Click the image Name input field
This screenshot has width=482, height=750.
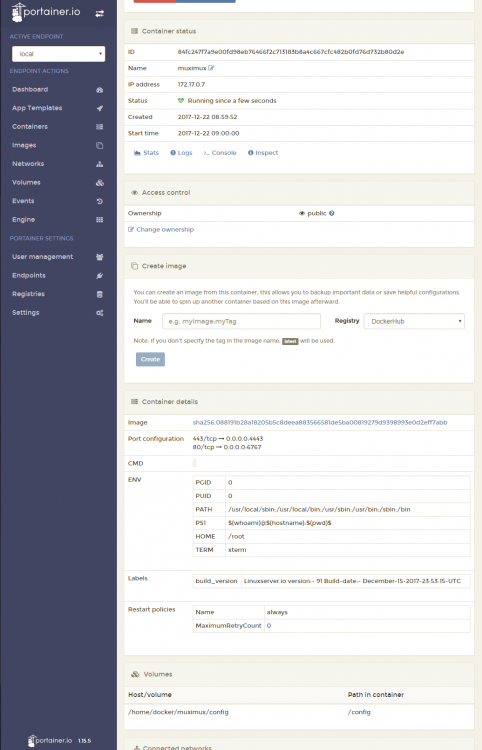coord(241,321)
